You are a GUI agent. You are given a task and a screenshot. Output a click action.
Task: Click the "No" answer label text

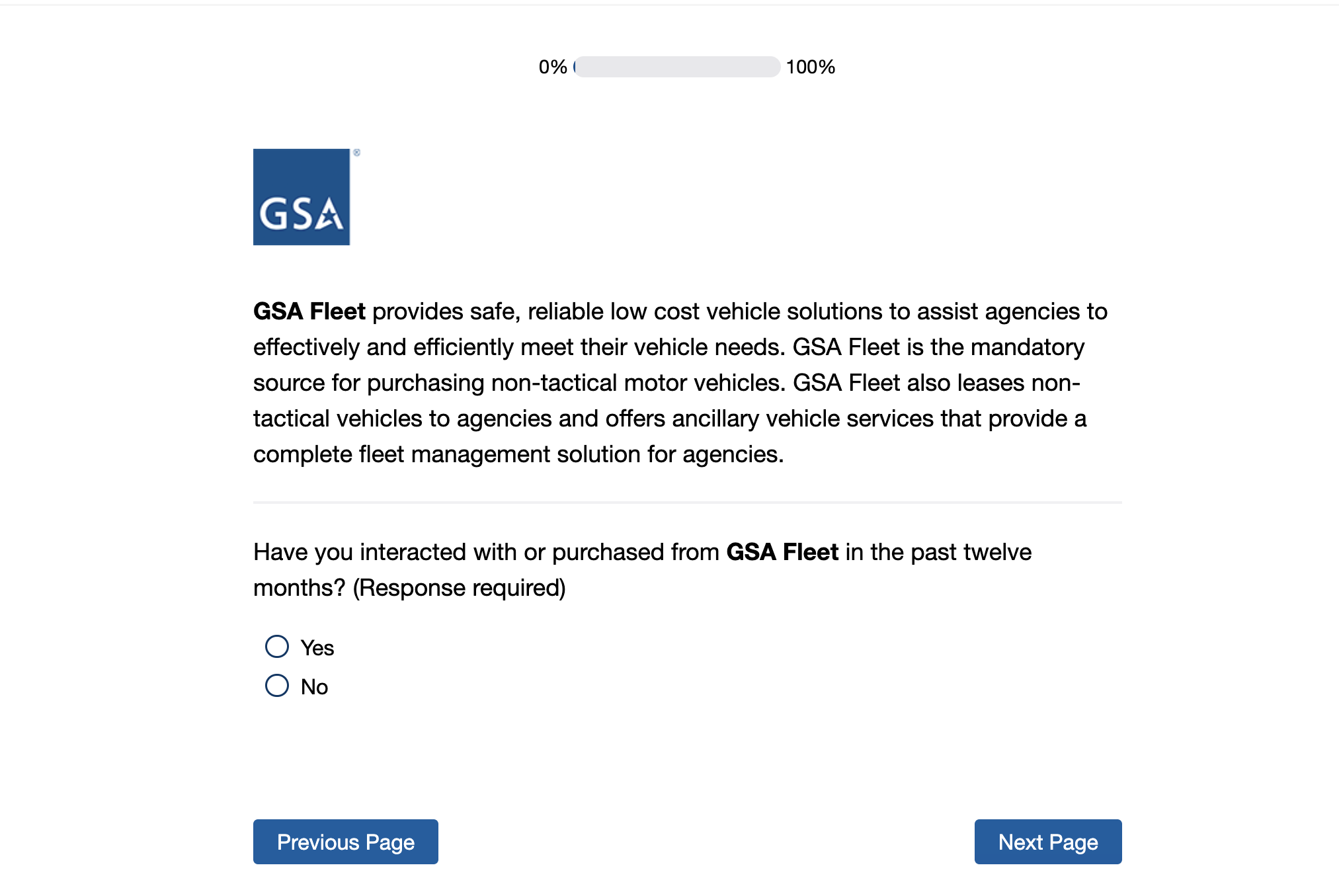[314, 687]
